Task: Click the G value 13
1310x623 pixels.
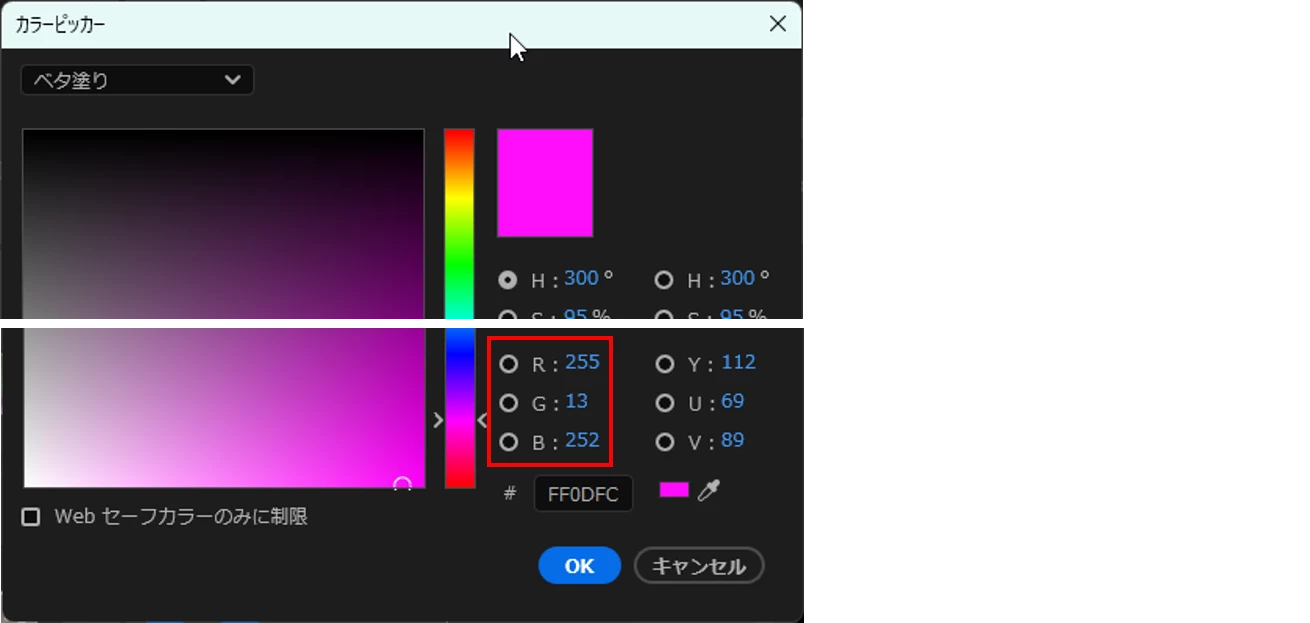Action: pos(576,401)
